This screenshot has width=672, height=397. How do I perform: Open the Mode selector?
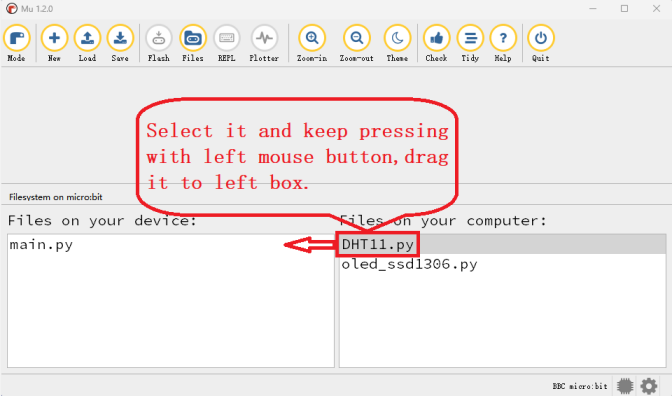tap(17, 43)
